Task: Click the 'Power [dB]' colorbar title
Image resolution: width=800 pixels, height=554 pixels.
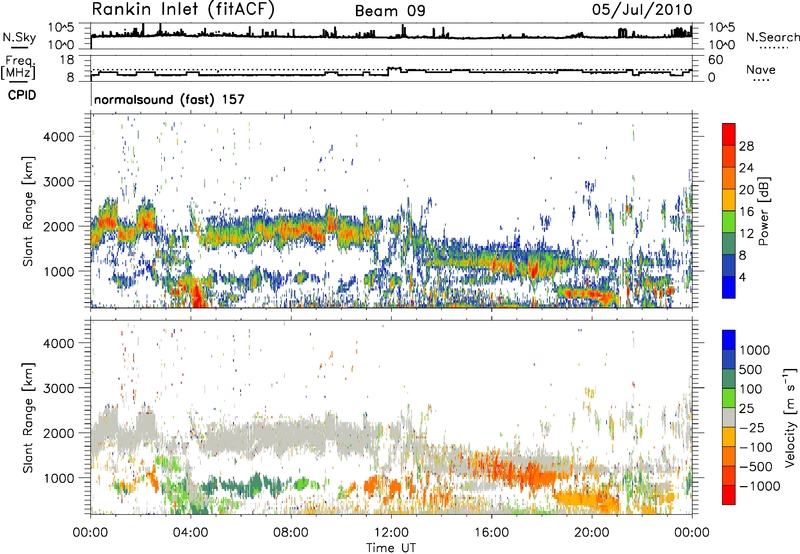Action: point(763,212)
